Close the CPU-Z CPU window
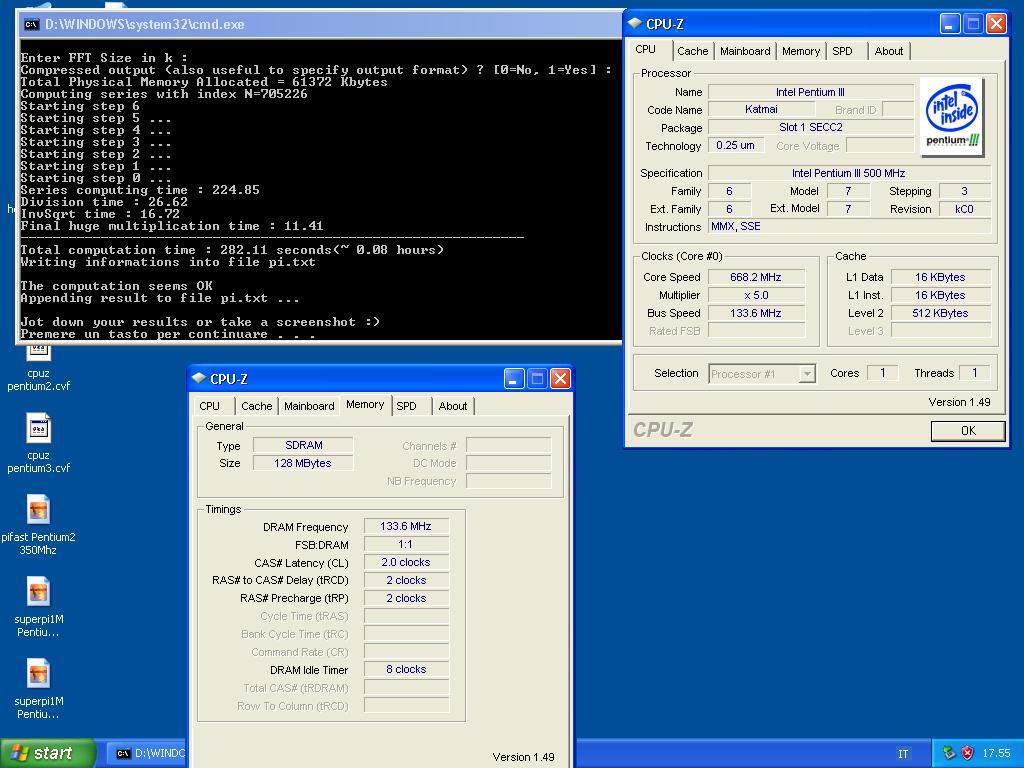This screenshot has height=768, width=1024. pyautogui.click(x=997, y=24)
